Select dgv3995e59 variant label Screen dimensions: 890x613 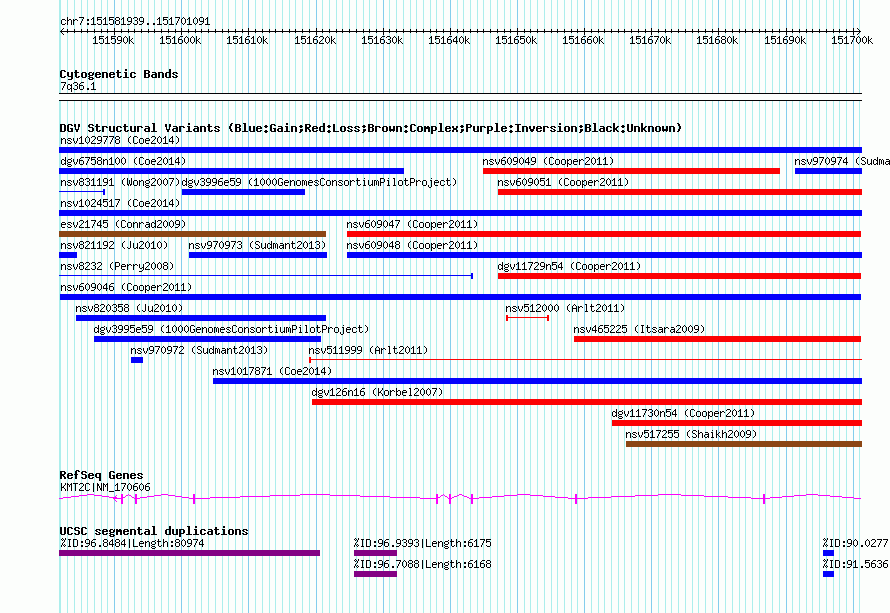231,329
